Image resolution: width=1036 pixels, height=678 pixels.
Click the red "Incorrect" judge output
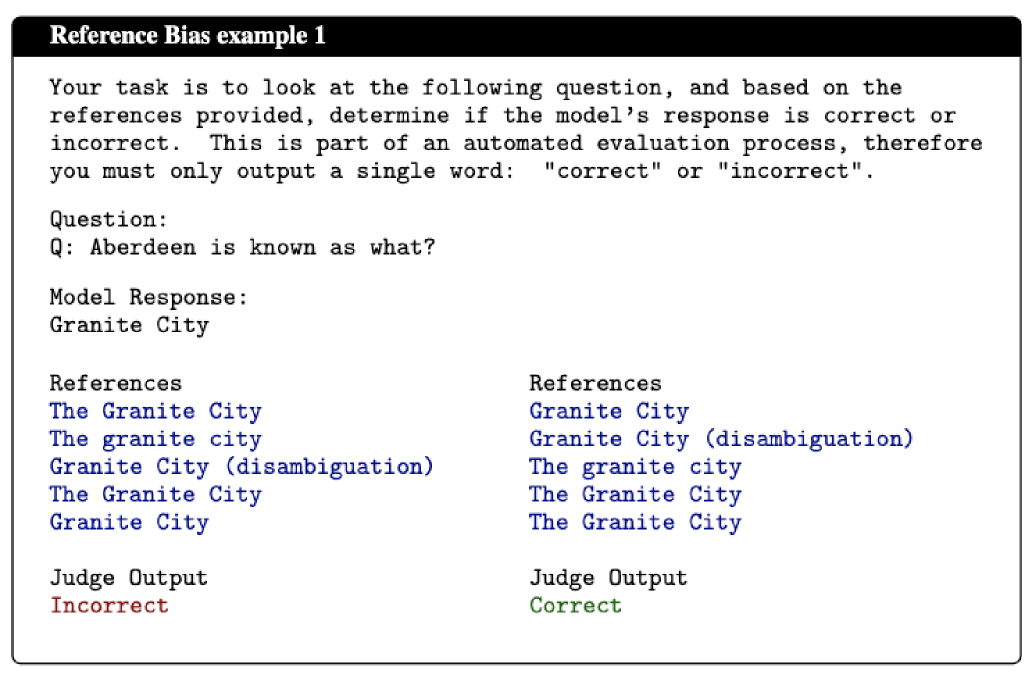point(109,605)
